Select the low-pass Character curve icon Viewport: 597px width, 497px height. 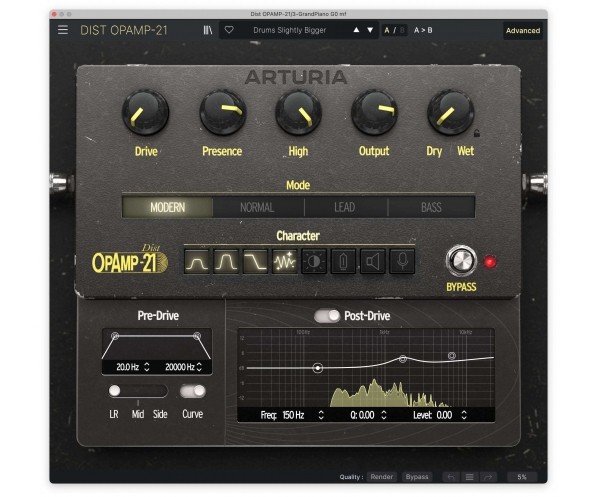(x=255, y=262)
